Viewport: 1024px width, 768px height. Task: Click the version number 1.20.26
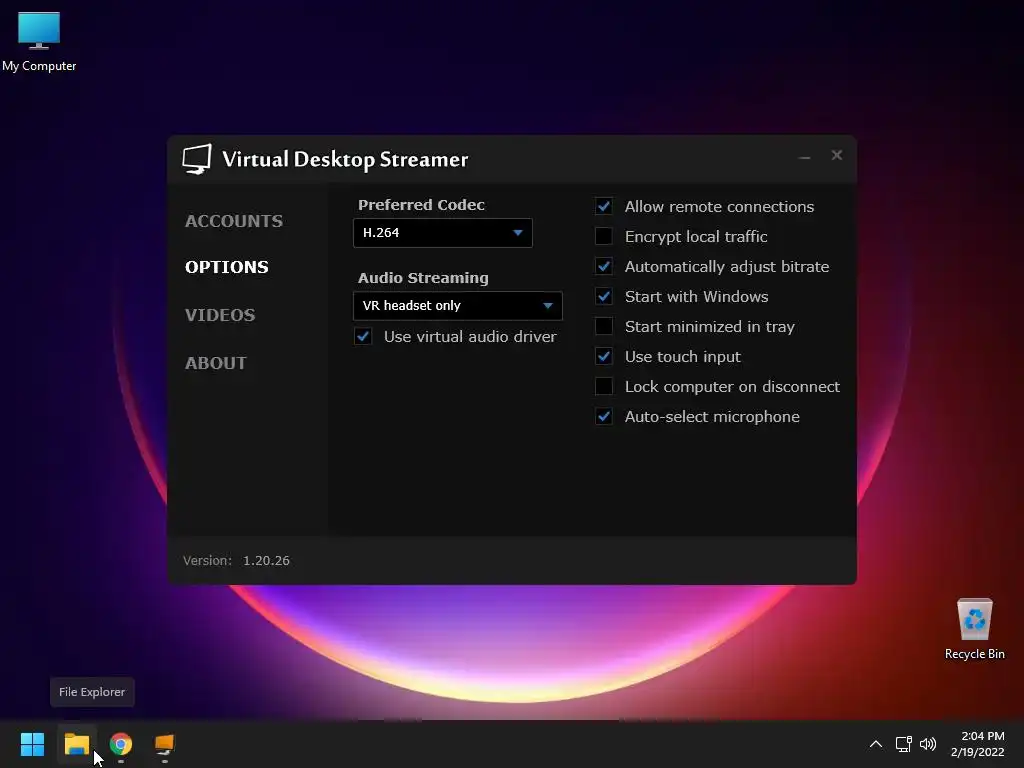click(x=266, y=560)
